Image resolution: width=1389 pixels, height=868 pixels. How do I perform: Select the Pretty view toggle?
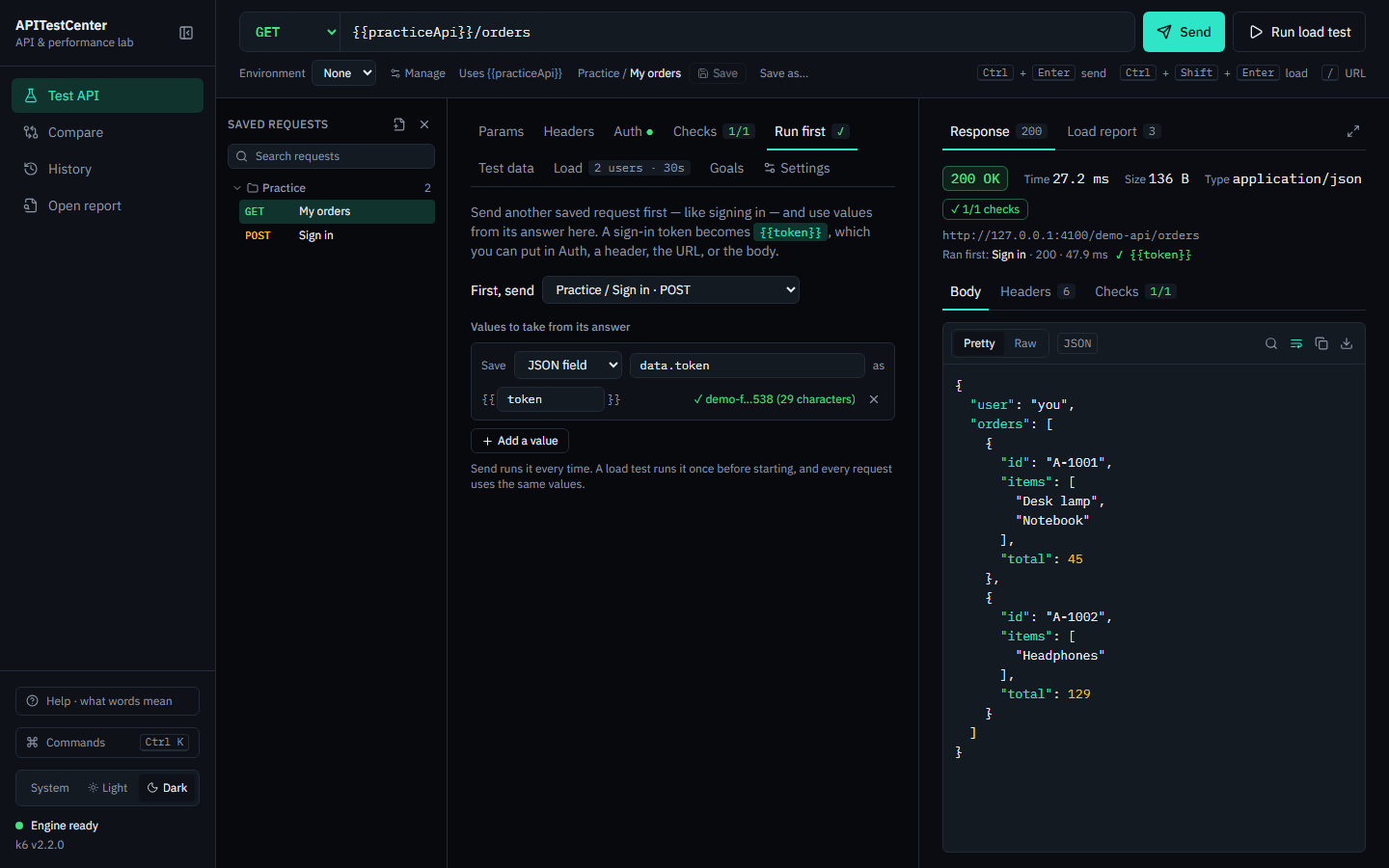(x=979, y=343)
